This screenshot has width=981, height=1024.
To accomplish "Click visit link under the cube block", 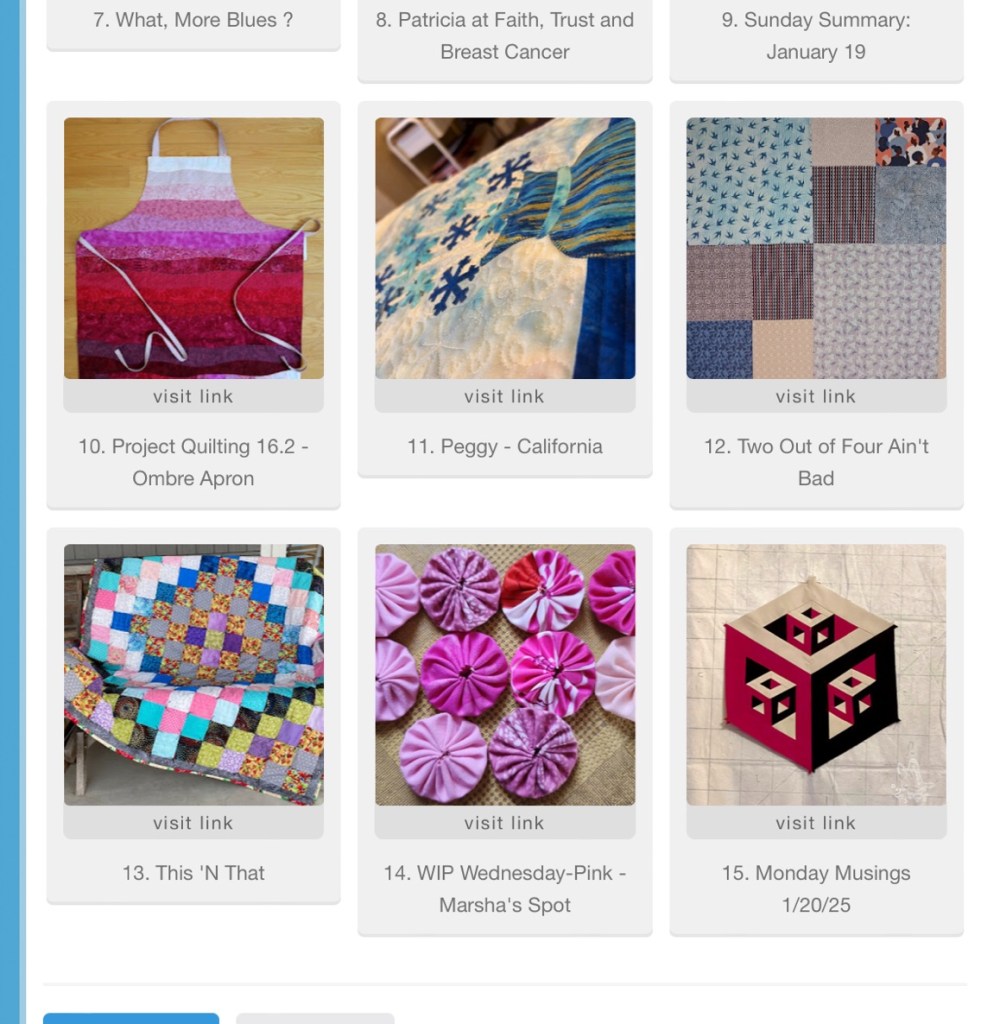I will [x=816, y=823].
